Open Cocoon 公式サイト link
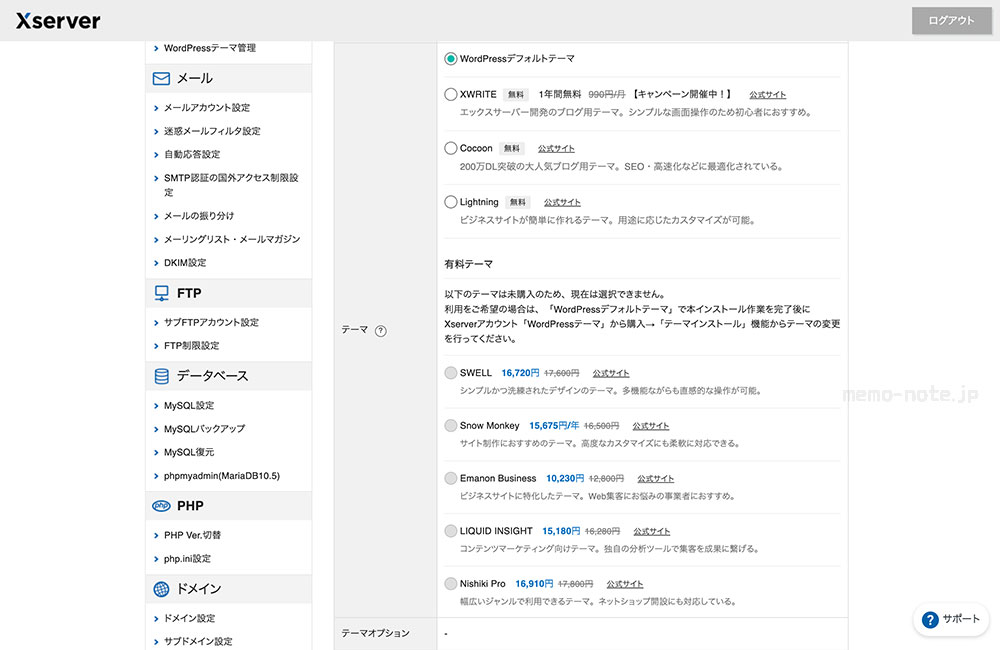 [x=555, y=149]
